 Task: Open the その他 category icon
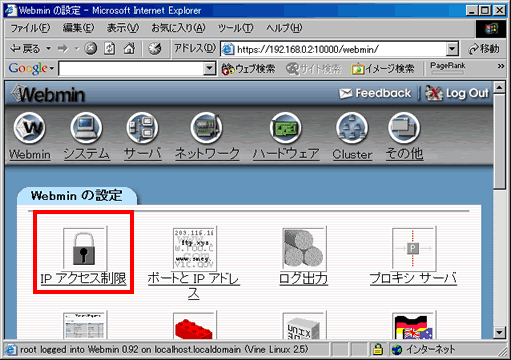tap(404, 128)
